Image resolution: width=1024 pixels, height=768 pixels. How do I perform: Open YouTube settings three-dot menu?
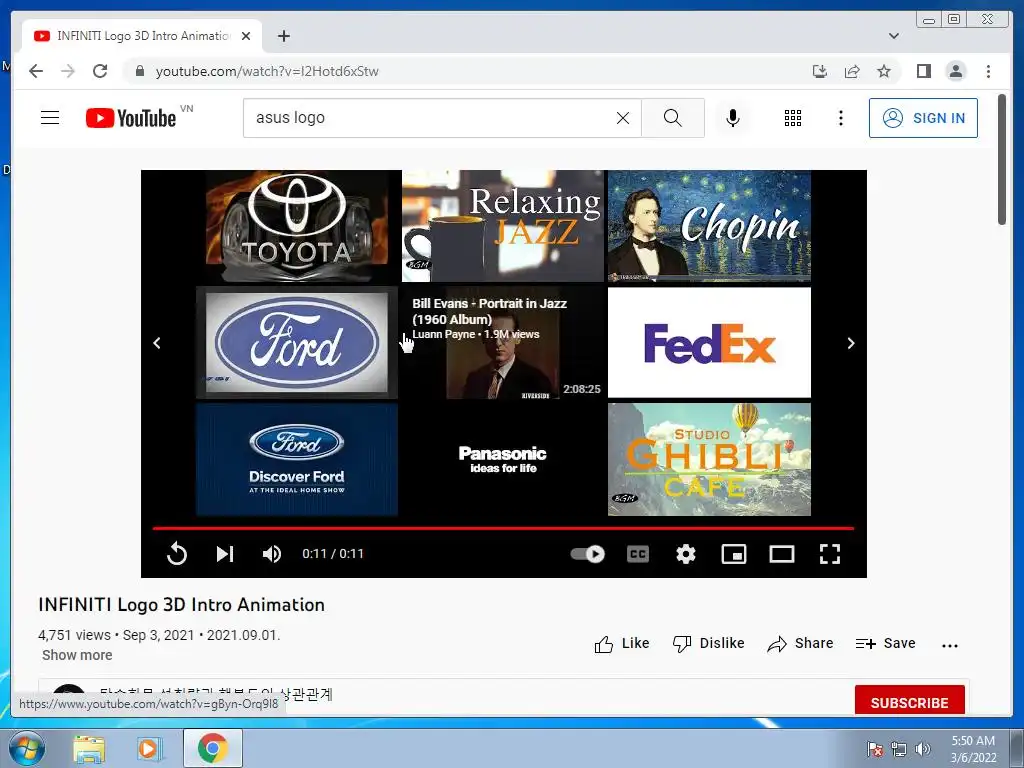[x=840, y=118]
